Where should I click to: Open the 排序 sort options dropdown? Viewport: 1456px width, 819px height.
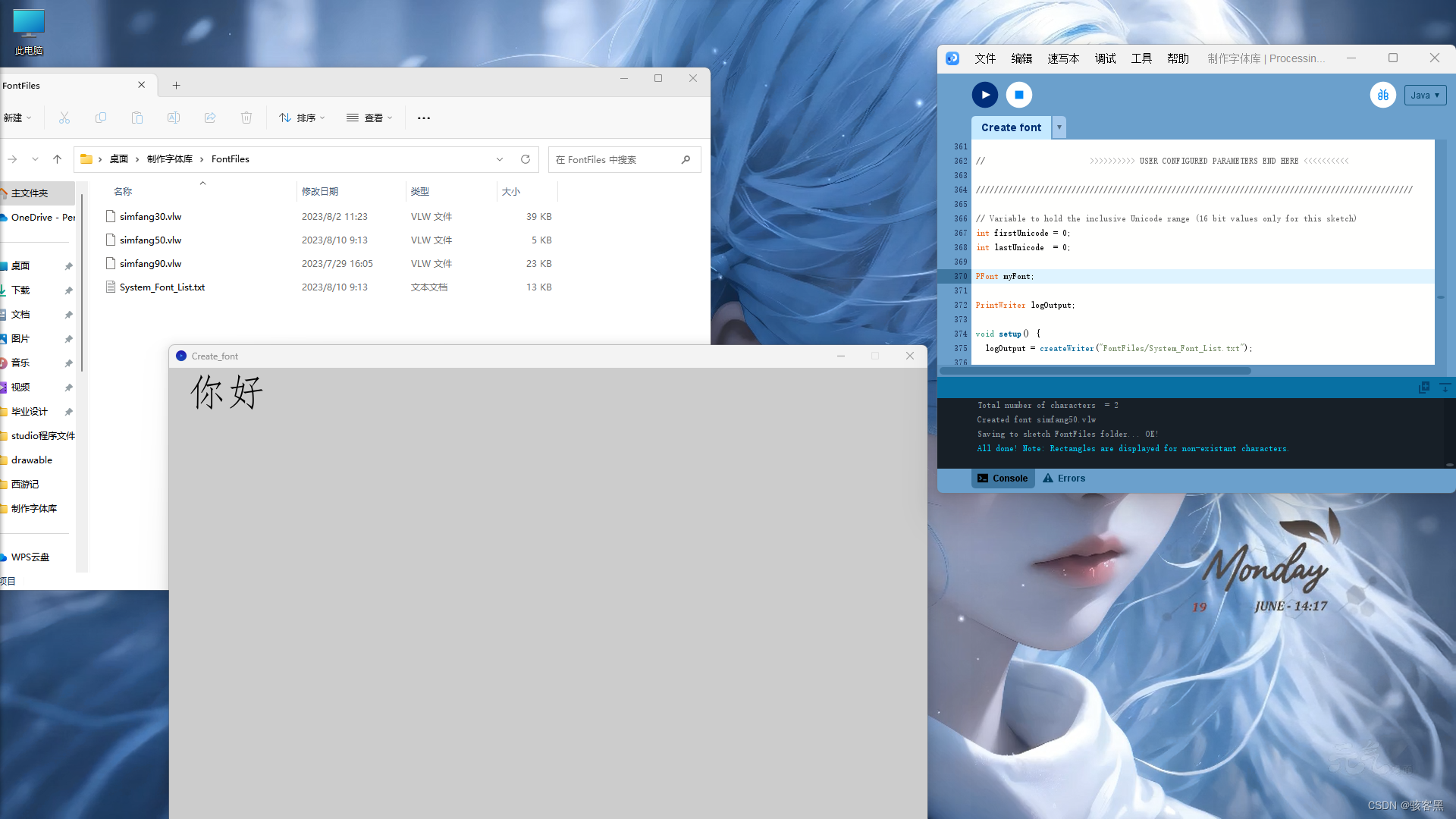click(302, 118)
